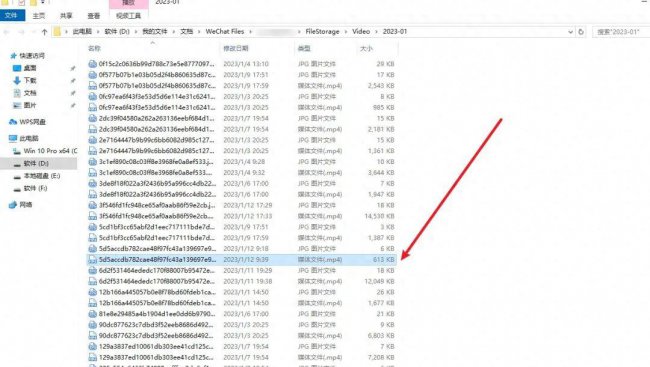Go up one folder with the up arrow

coord(44,32)
